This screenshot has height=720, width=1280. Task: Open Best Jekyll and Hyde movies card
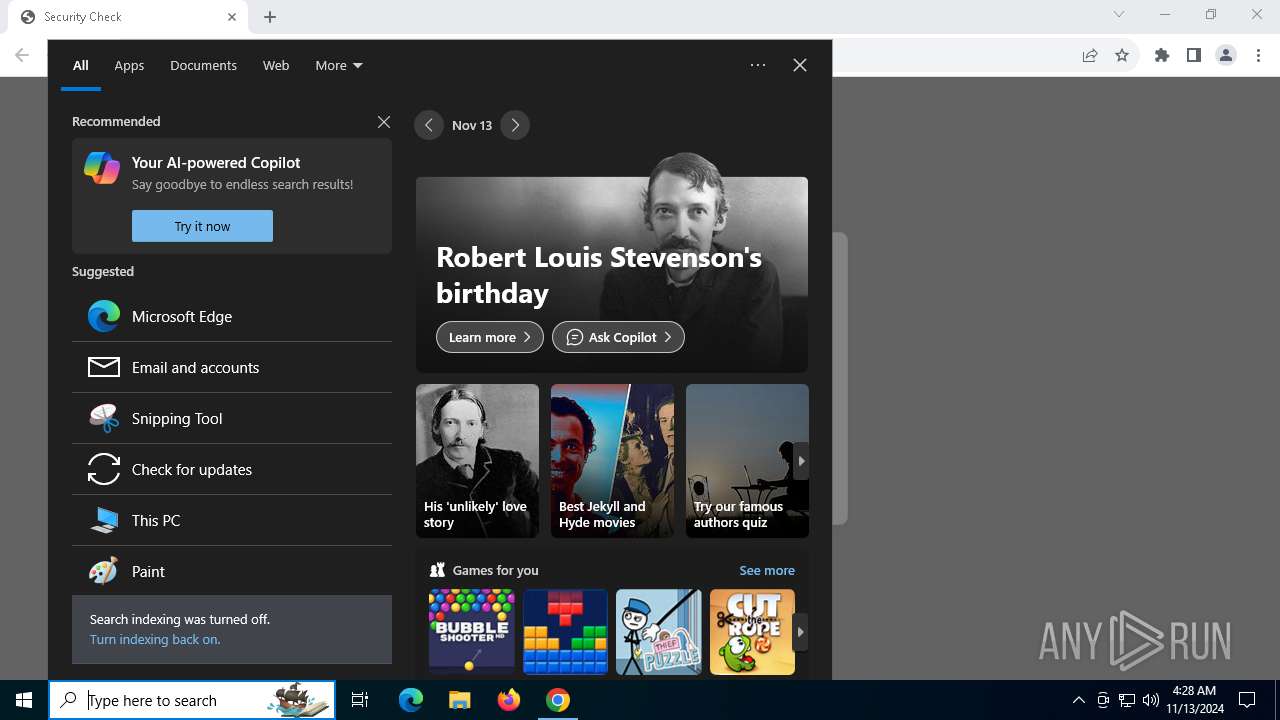coord(612,461)
